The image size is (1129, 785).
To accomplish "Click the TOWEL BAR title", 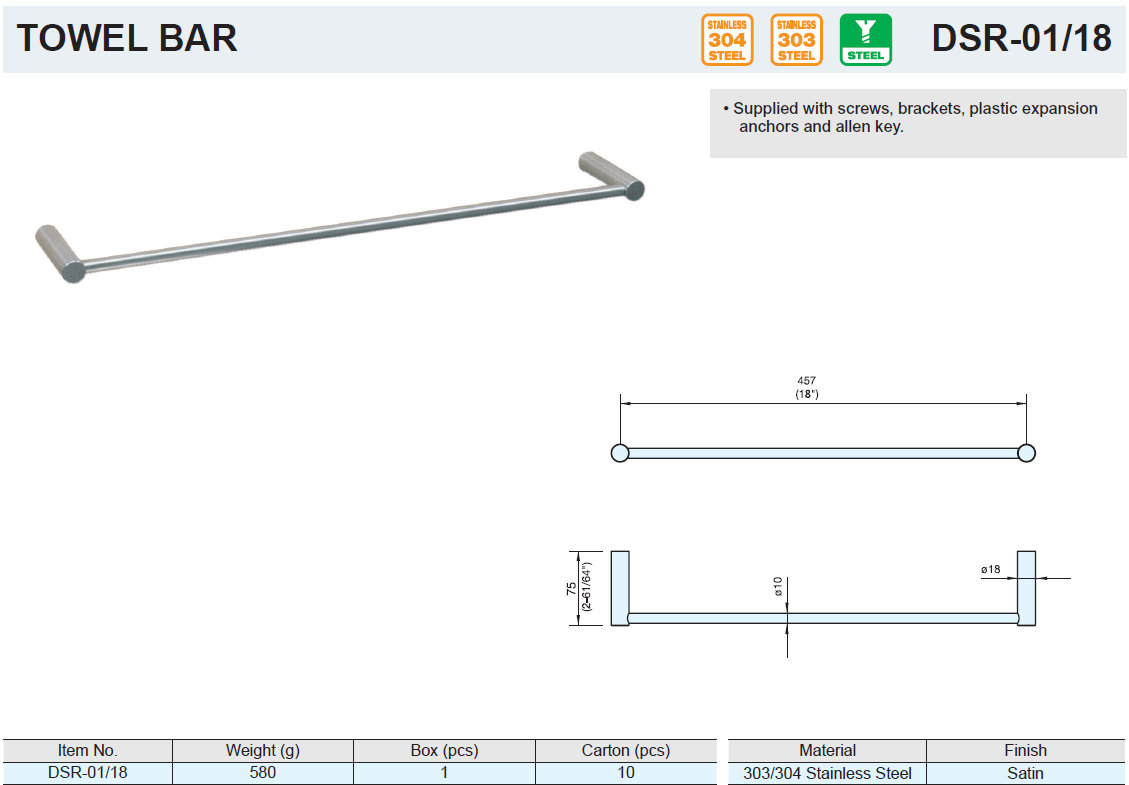I will [x=127, y=38].
